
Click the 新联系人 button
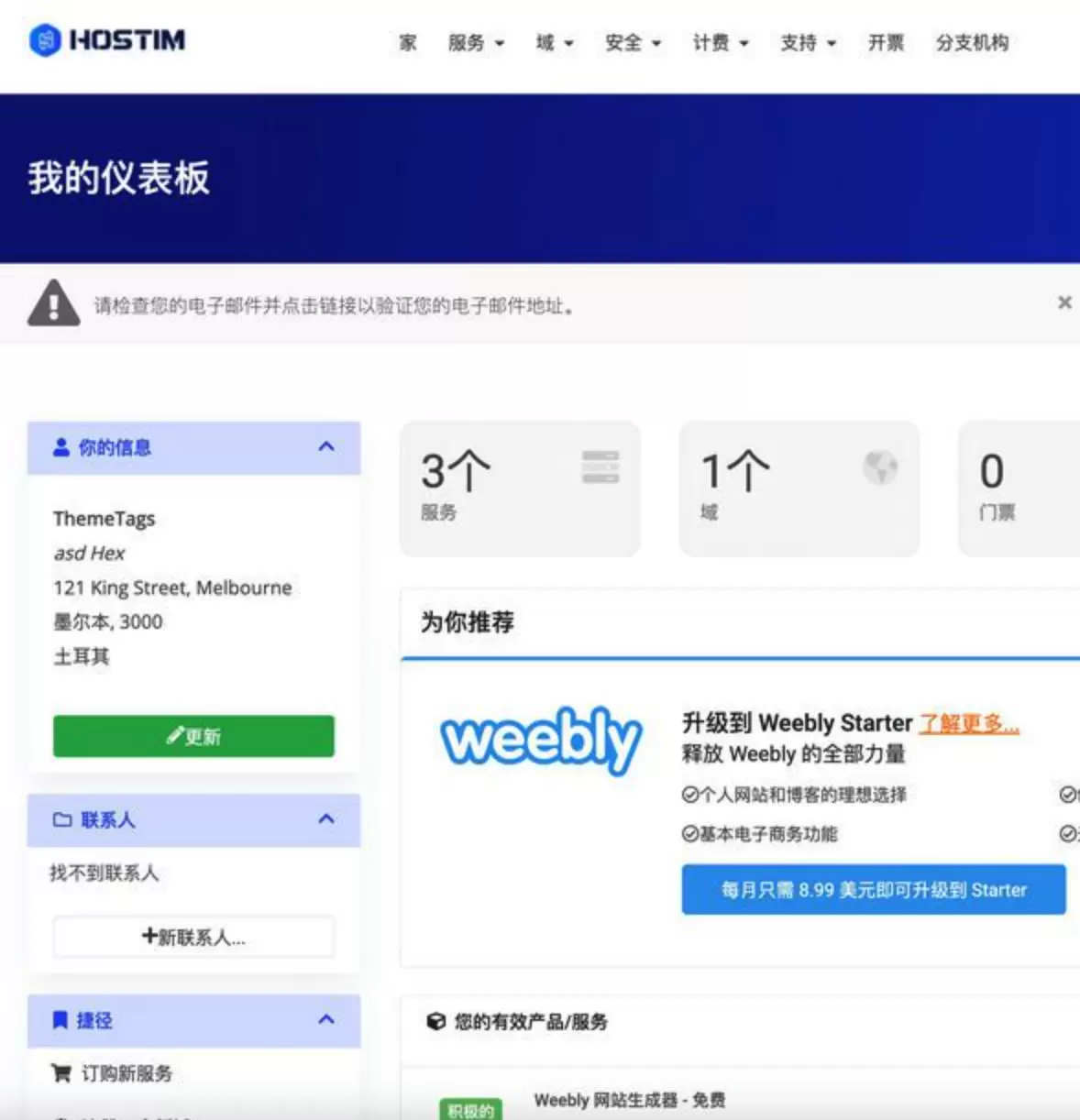coord(193,937)
